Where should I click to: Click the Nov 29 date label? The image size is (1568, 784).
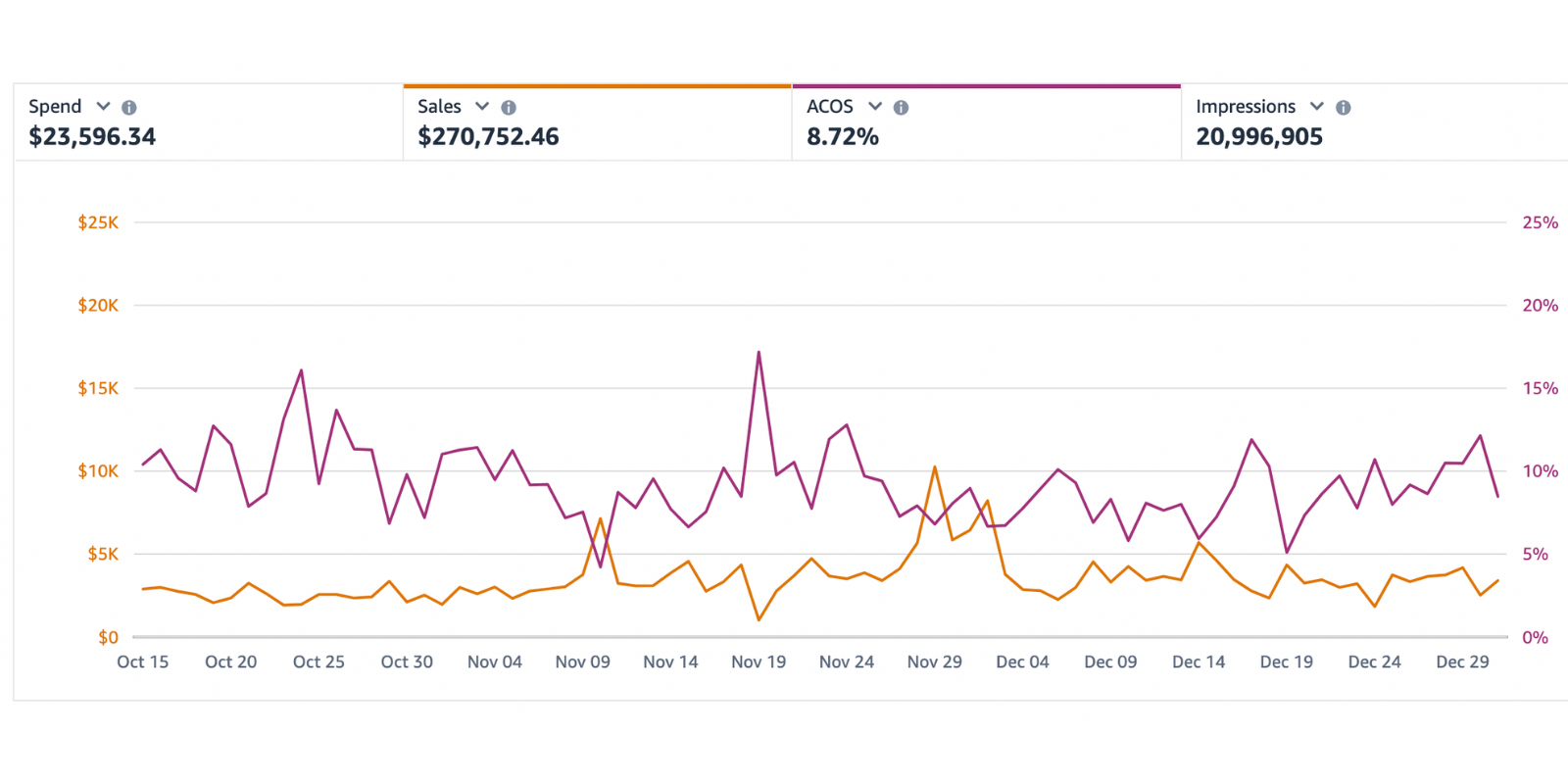pyautogui.click(x=935, y=662)
